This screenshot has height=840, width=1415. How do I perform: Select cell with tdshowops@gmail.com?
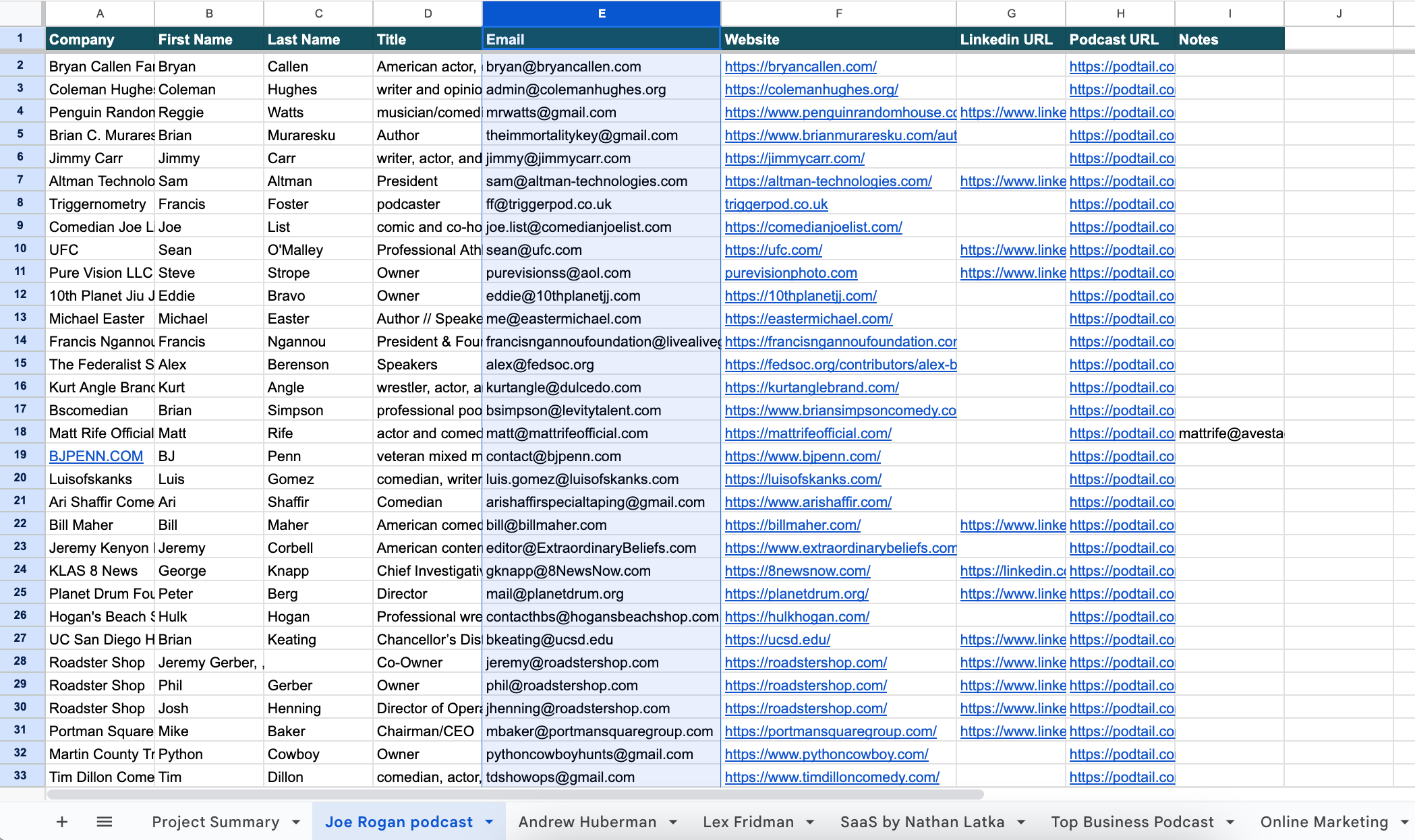coord(602,777)
